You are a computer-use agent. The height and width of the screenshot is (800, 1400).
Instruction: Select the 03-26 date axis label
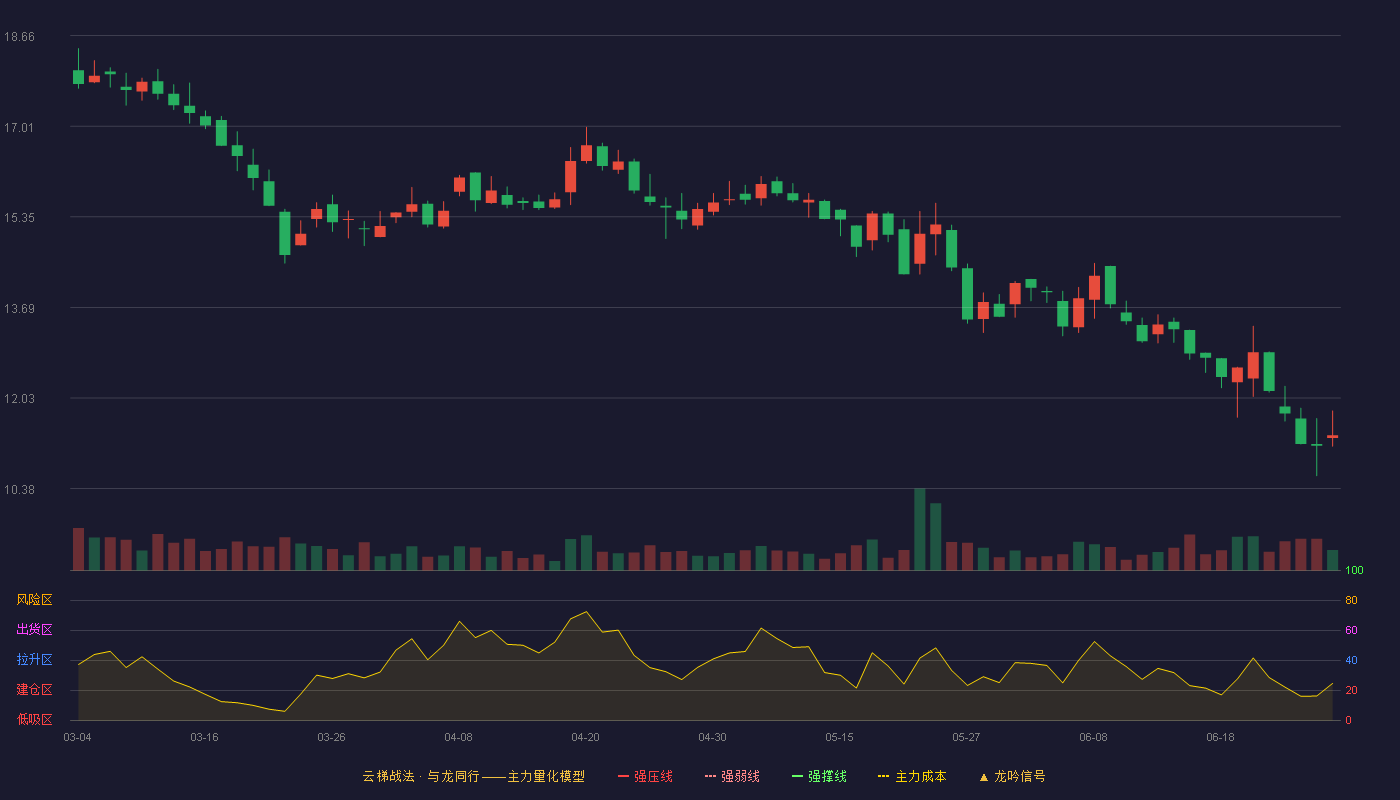coord(332,737)
